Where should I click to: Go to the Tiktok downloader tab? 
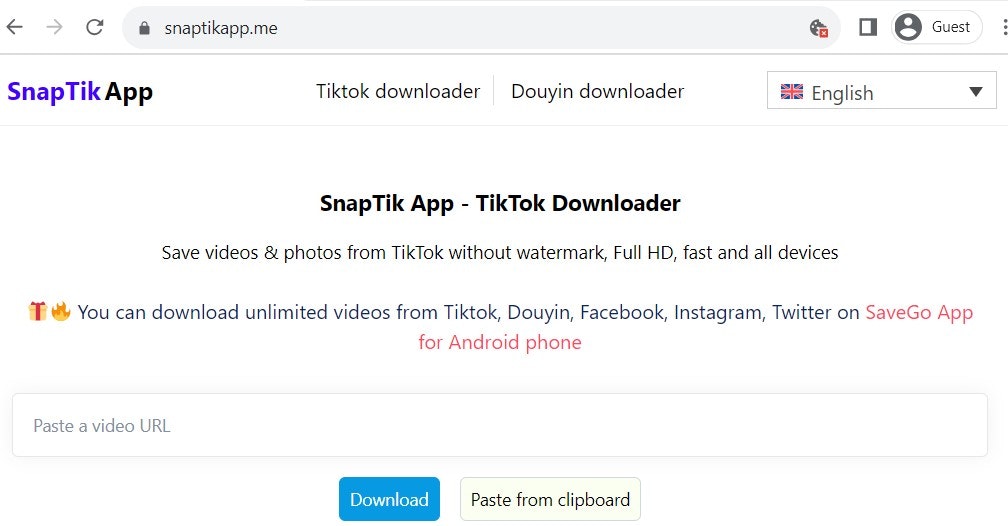pos(398,91)
